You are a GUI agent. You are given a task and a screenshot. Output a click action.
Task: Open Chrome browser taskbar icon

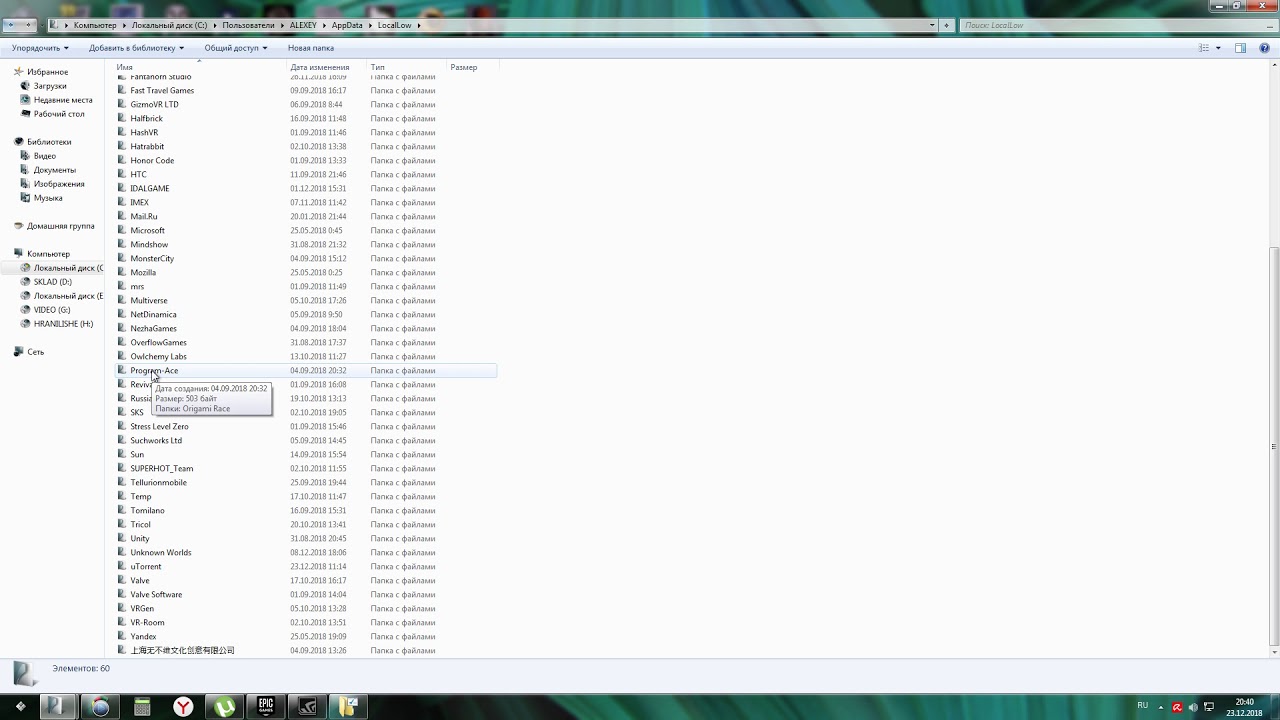tap(100, 706)
